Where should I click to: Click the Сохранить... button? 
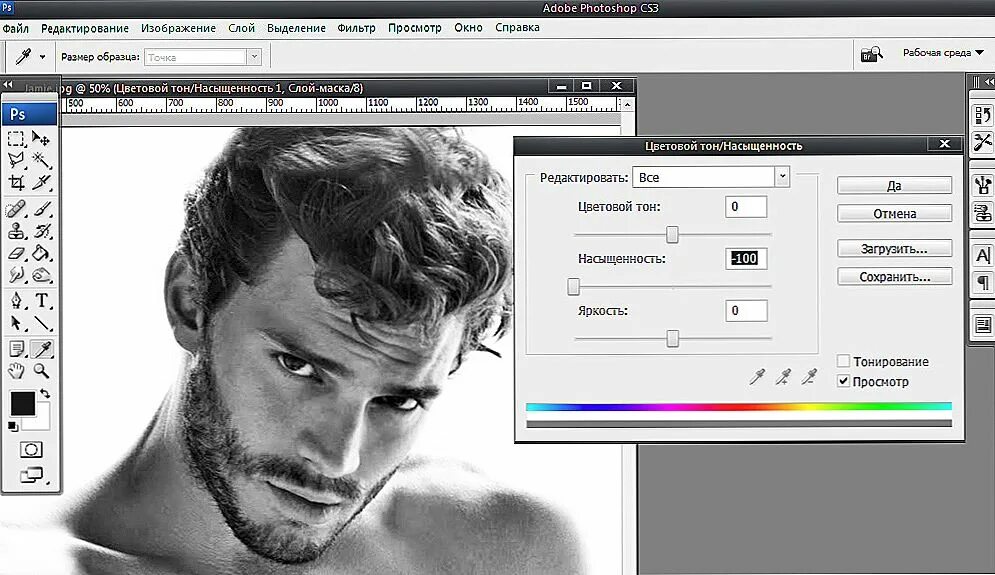coord(894,277)
